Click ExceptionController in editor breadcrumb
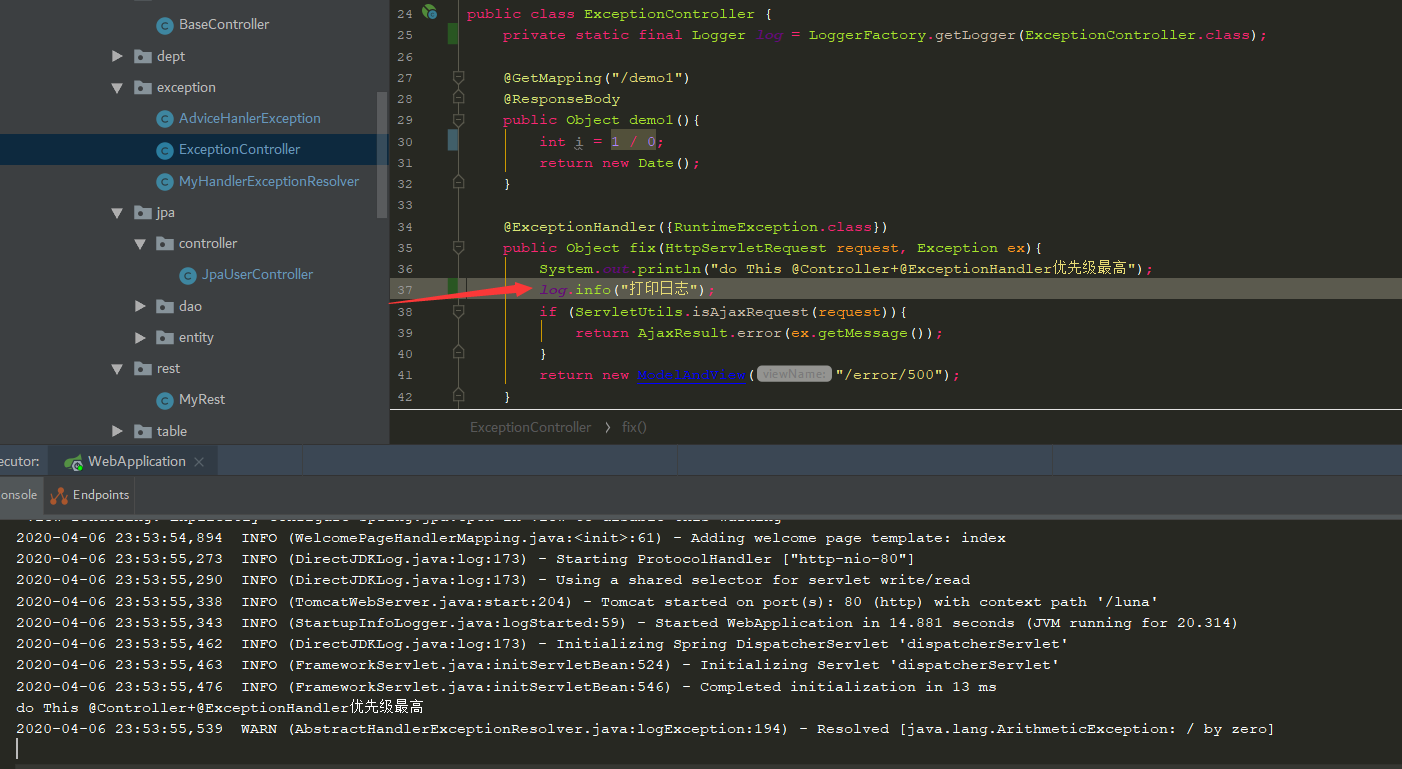1402x769 pixels. (x=530, y=427)
